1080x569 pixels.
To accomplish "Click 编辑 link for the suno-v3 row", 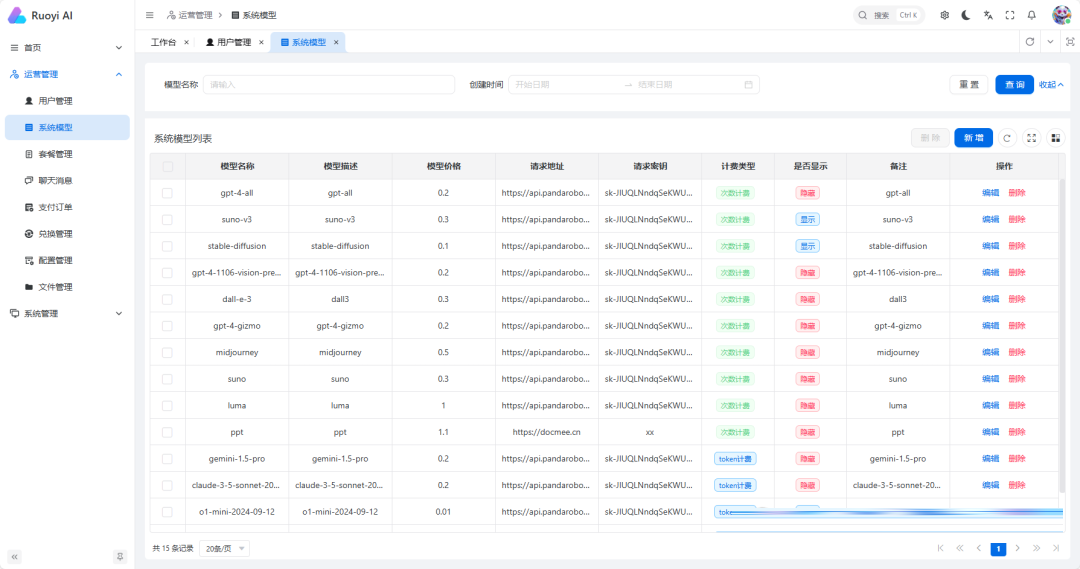I will (990, 219).
